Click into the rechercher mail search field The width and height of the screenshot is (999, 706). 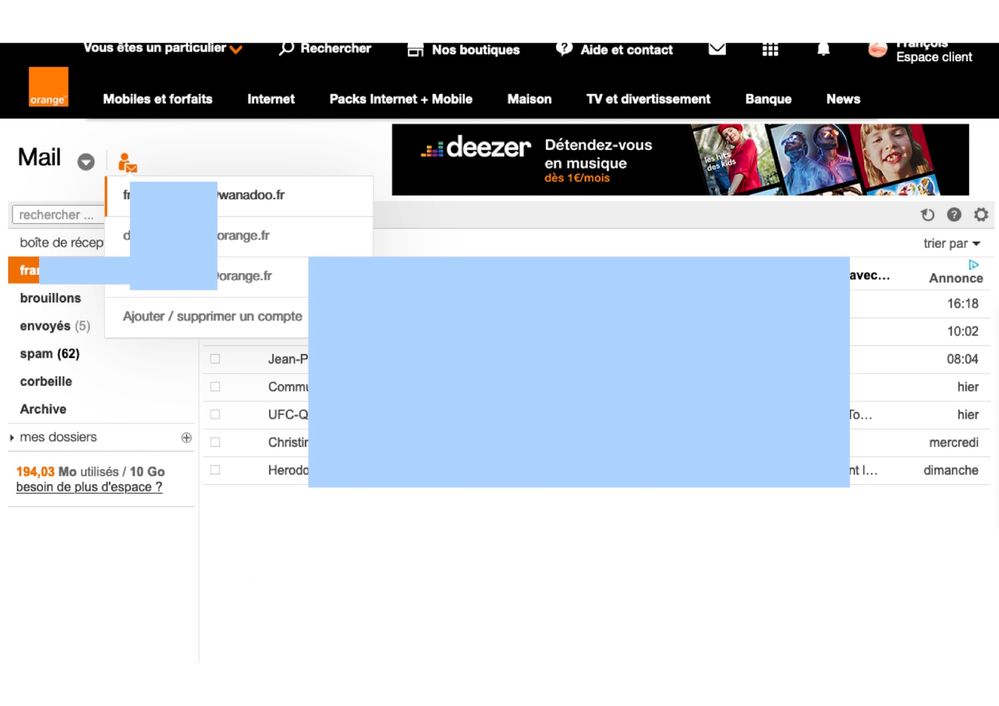click(58, 215)
